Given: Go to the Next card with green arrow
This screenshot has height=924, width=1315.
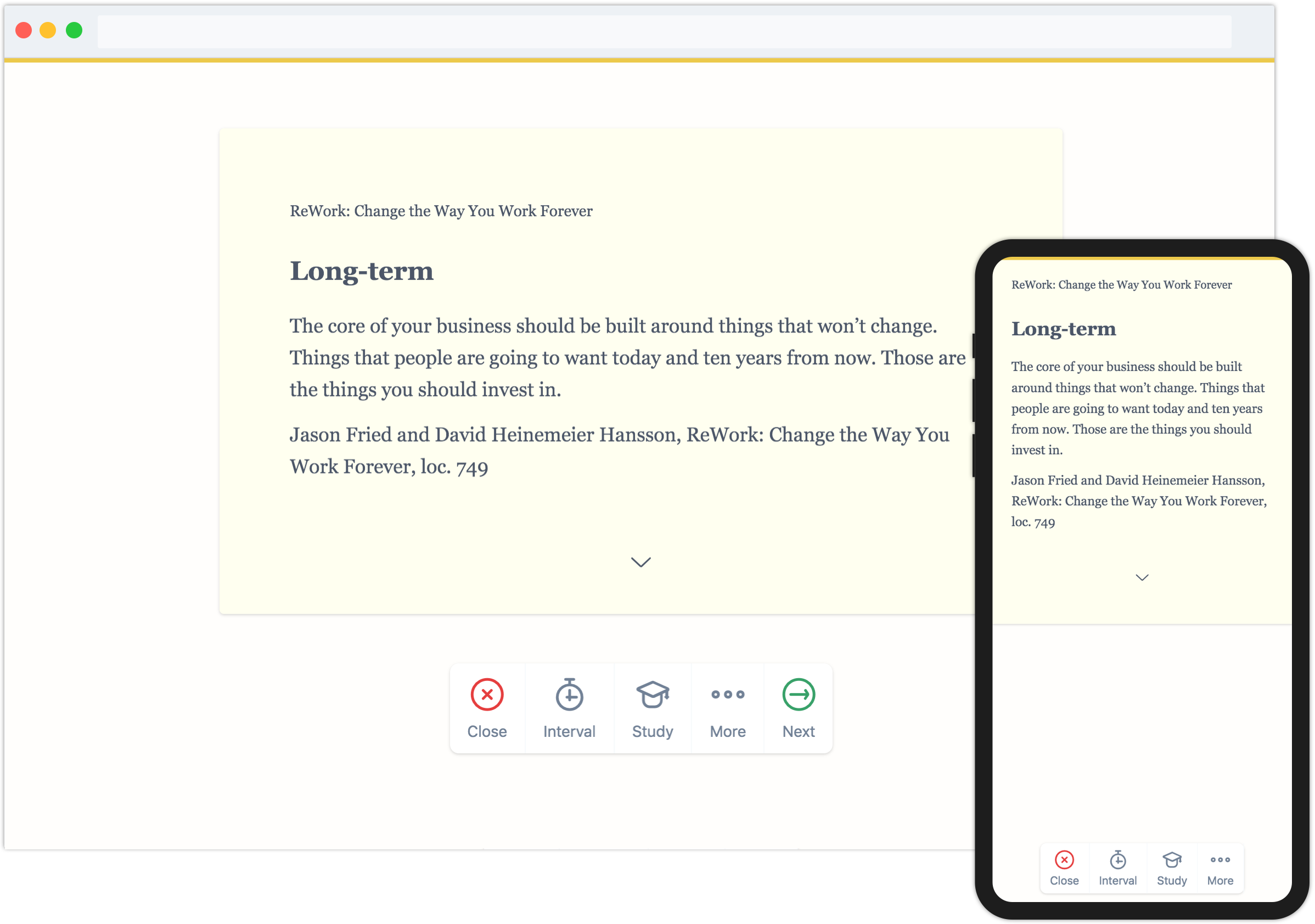Looking at the screenshot, I should coord(799,695).
